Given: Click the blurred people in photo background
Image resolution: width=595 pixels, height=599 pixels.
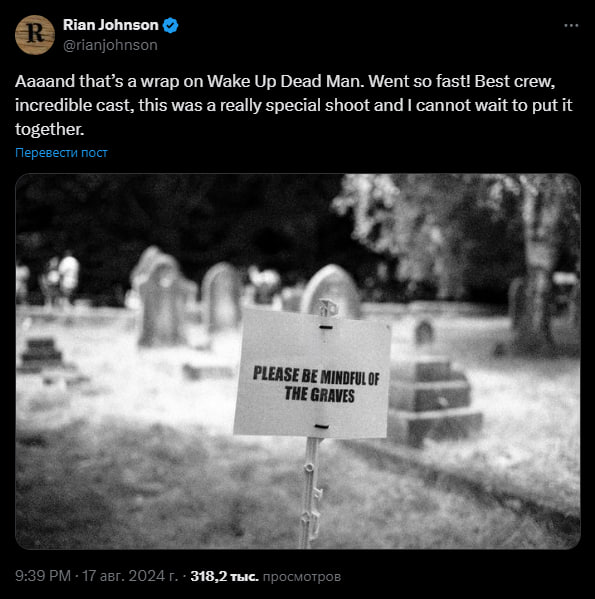Looking at the screenshot, I should [61, 277].
